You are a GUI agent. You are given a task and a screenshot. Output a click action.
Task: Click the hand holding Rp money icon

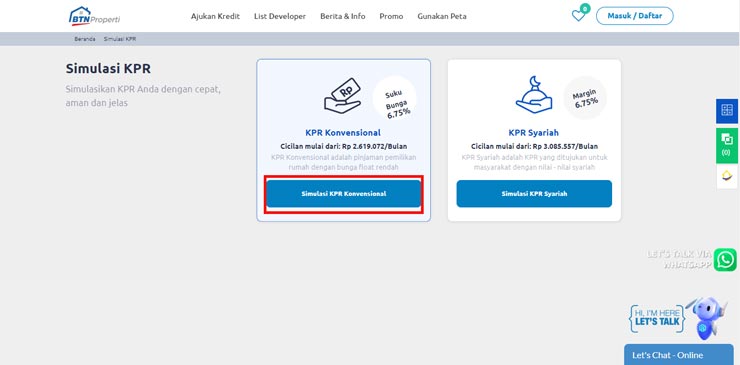click(x=342, y=96)
